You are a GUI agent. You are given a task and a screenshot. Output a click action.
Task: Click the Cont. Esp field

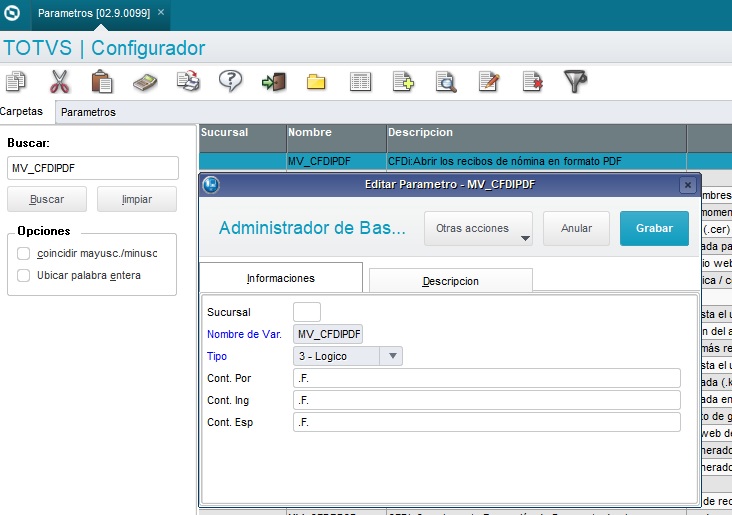(487, 422)
